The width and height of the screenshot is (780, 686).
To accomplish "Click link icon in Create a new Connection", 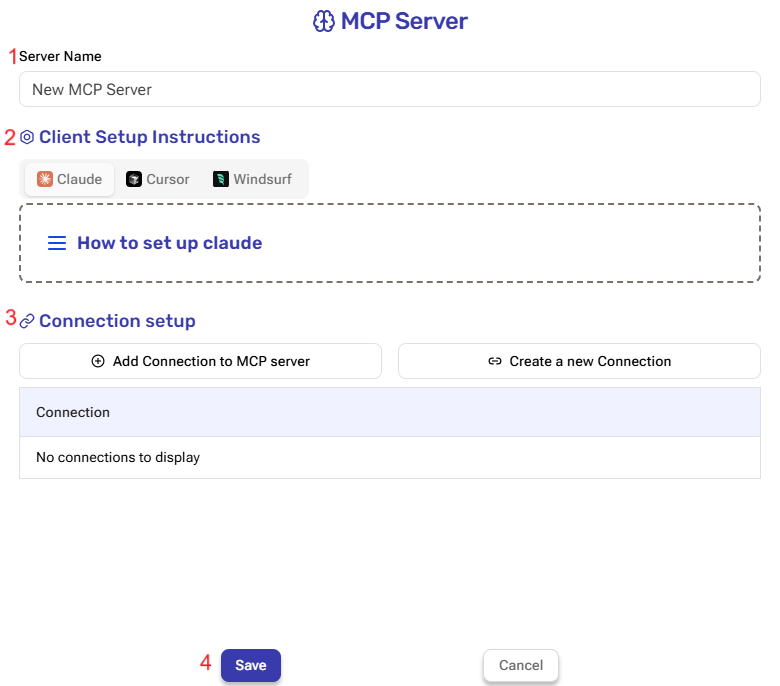I will [495, 361].
